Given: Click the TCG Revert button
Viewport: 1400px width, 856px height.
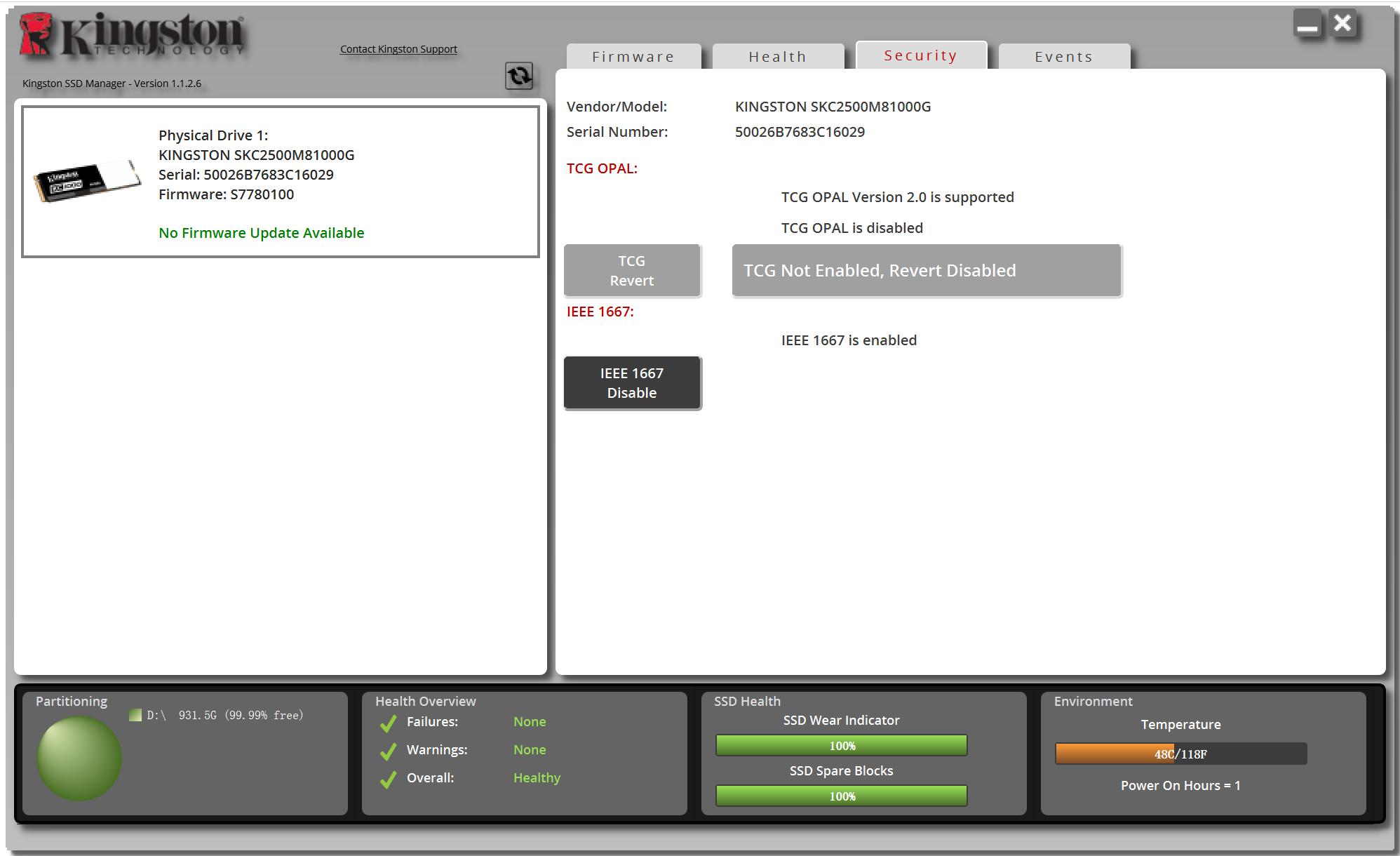Looking at the screenshot, I should point(632,271).
